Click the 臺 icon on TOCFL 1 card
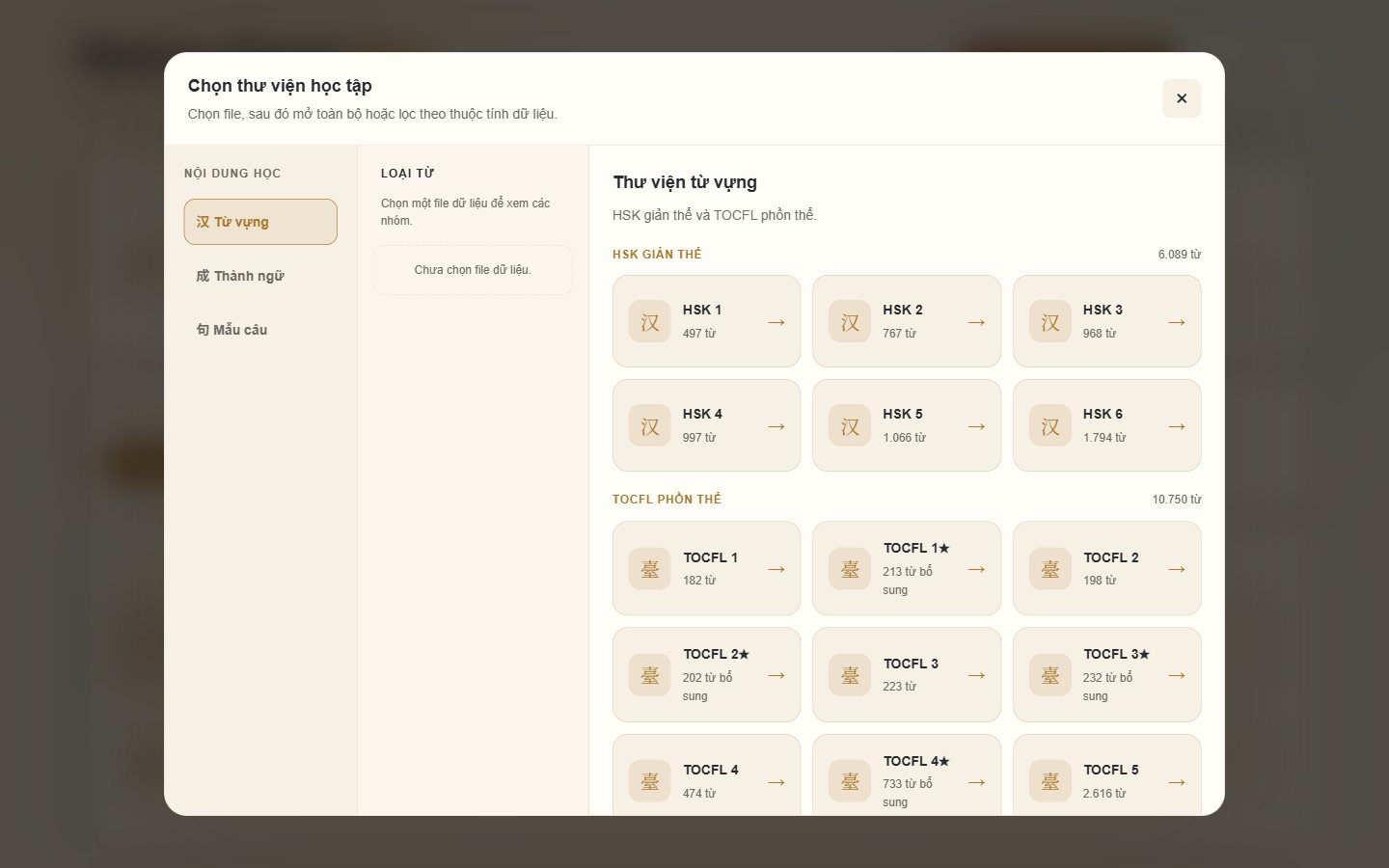The width and height of the screenshot is (1389, 868). pyautogui.click(x=650, y=569)
